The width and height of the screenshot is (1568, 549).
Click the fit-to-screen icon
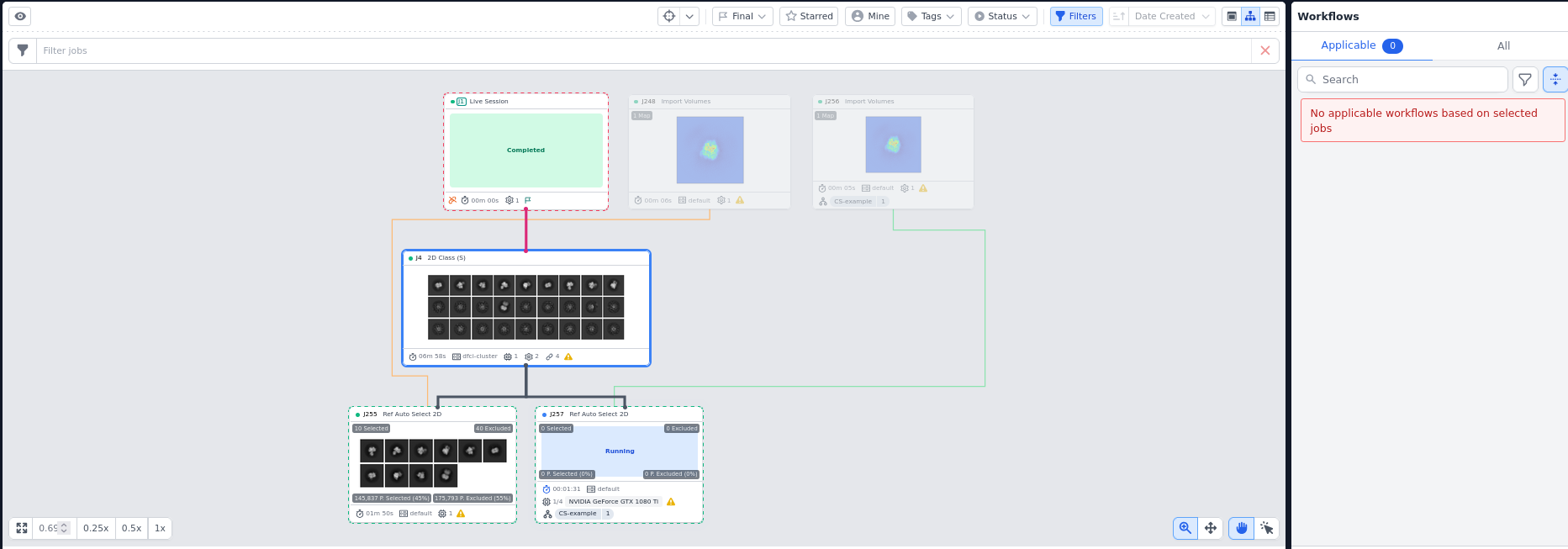(22, 528)
